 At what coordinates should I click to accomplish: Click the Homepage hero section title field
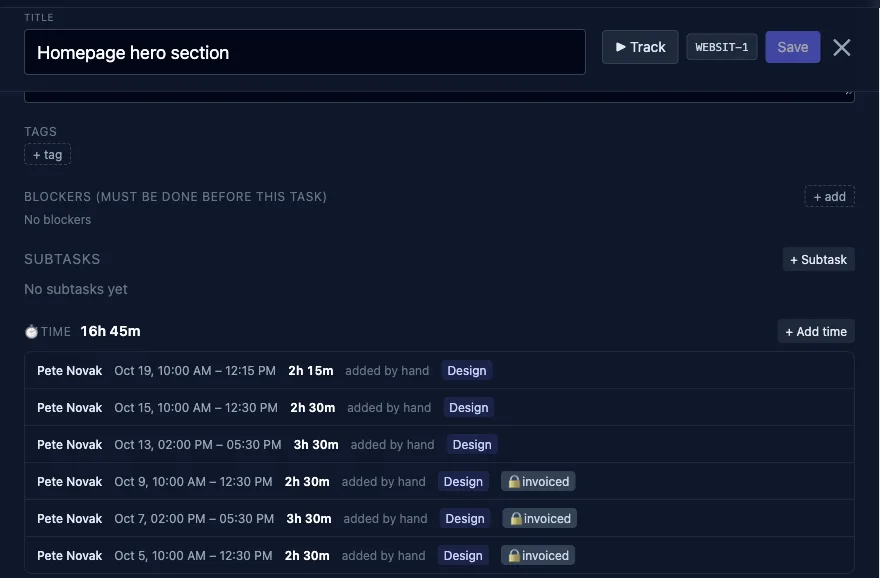click(305, 52)
